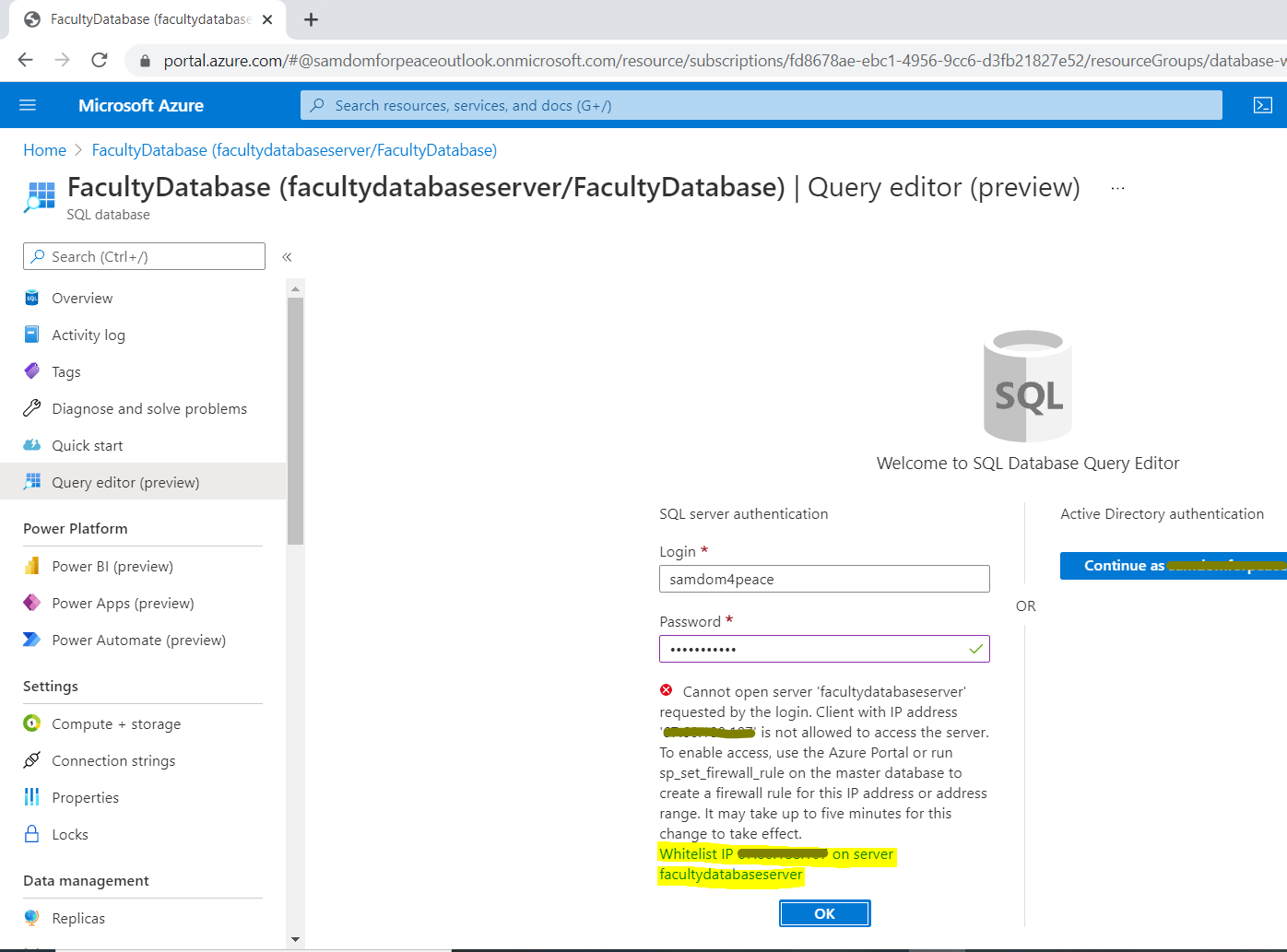
Task: Click the browser forward arrow
Action: coord(62,60)
